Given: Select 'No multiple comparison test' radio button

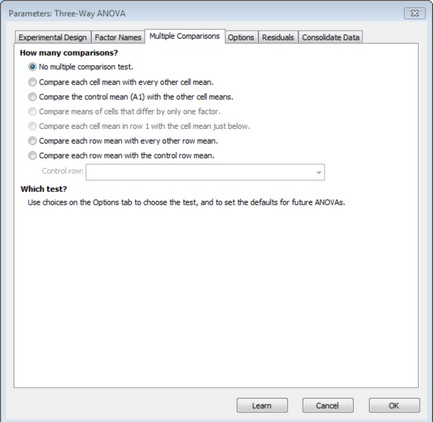Looking at the screenshot, I should [x=32, y=67].
